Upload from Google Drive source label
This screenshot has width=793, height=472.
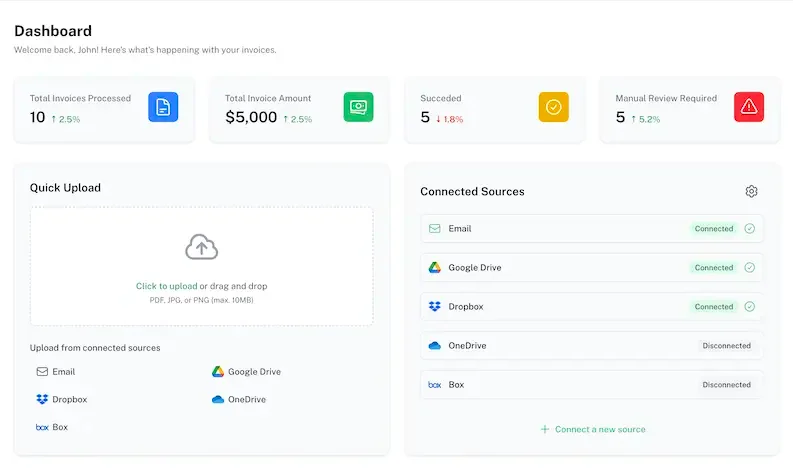pyautogui.click(x=254, y=372)
